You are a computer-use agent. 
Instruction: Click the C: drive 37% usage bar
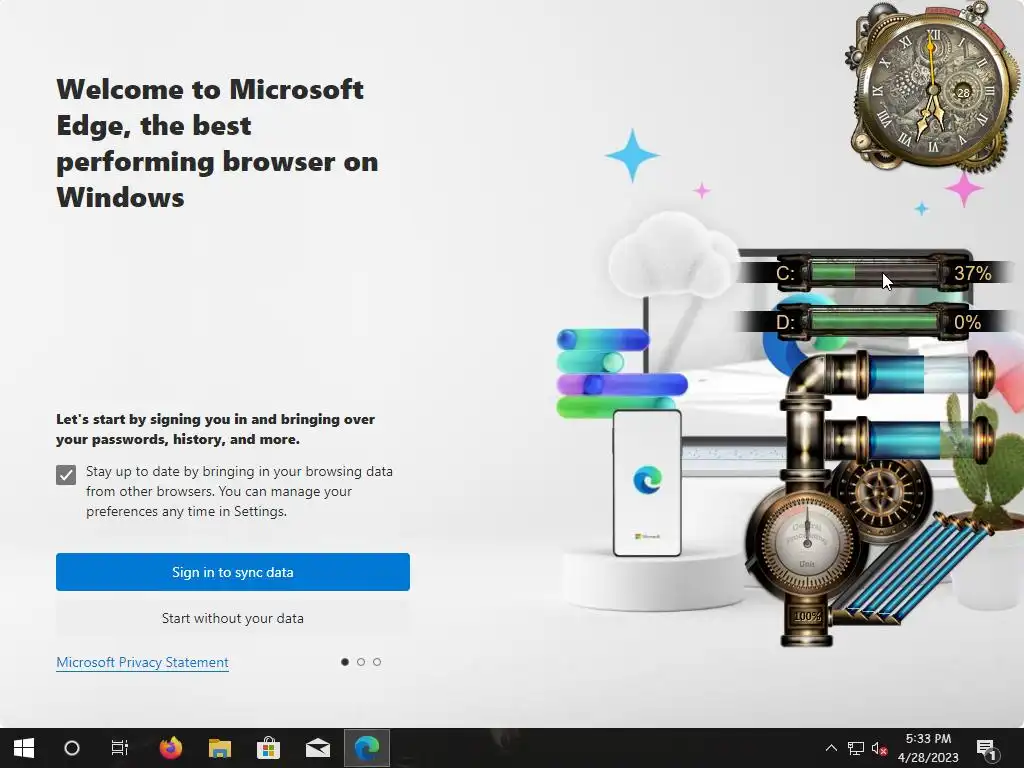coord(874,272)
